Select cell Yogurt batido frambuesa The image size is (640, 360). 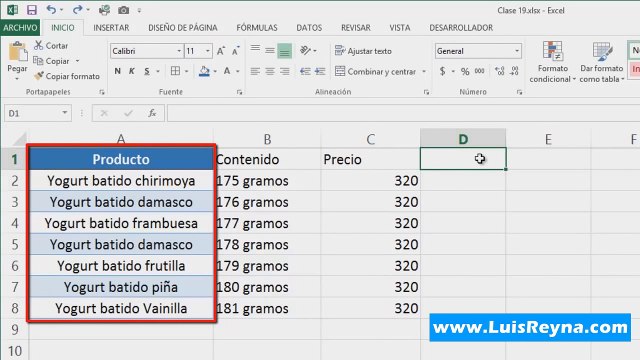click(x=121, y=223)
